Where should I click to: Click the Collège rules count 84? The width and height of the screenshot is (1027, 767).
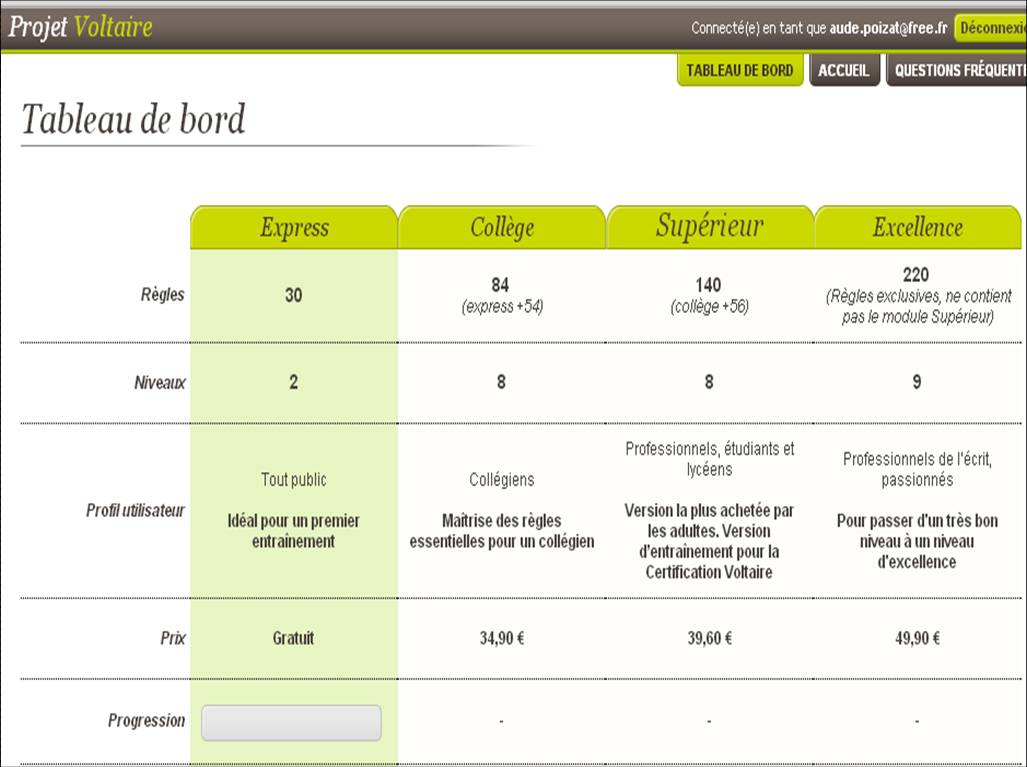point(500,285)
